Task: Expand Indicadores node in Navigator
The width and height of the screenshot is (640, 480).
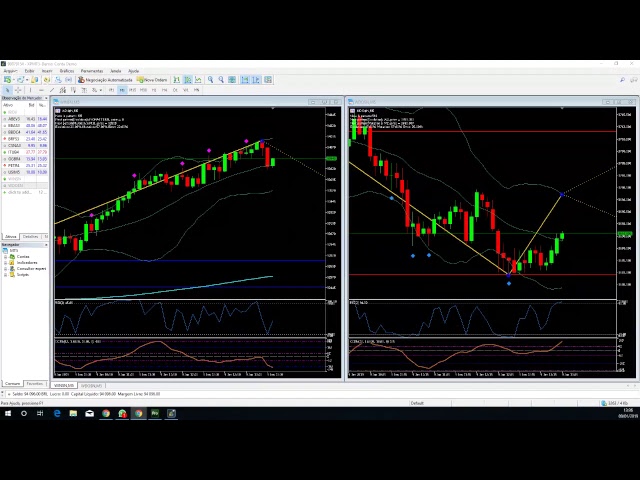Action: [5, 263]
